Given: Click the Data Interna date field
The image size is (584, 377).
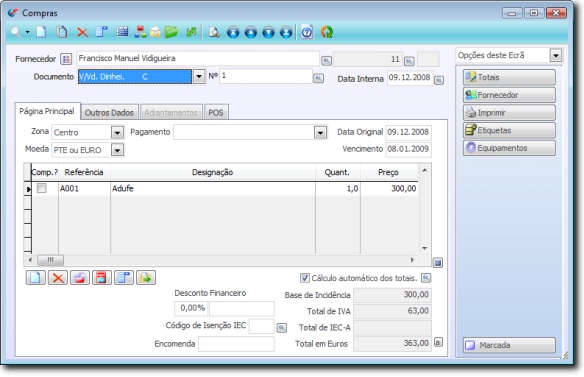Looking at the screenshot, I should [410, 78].
